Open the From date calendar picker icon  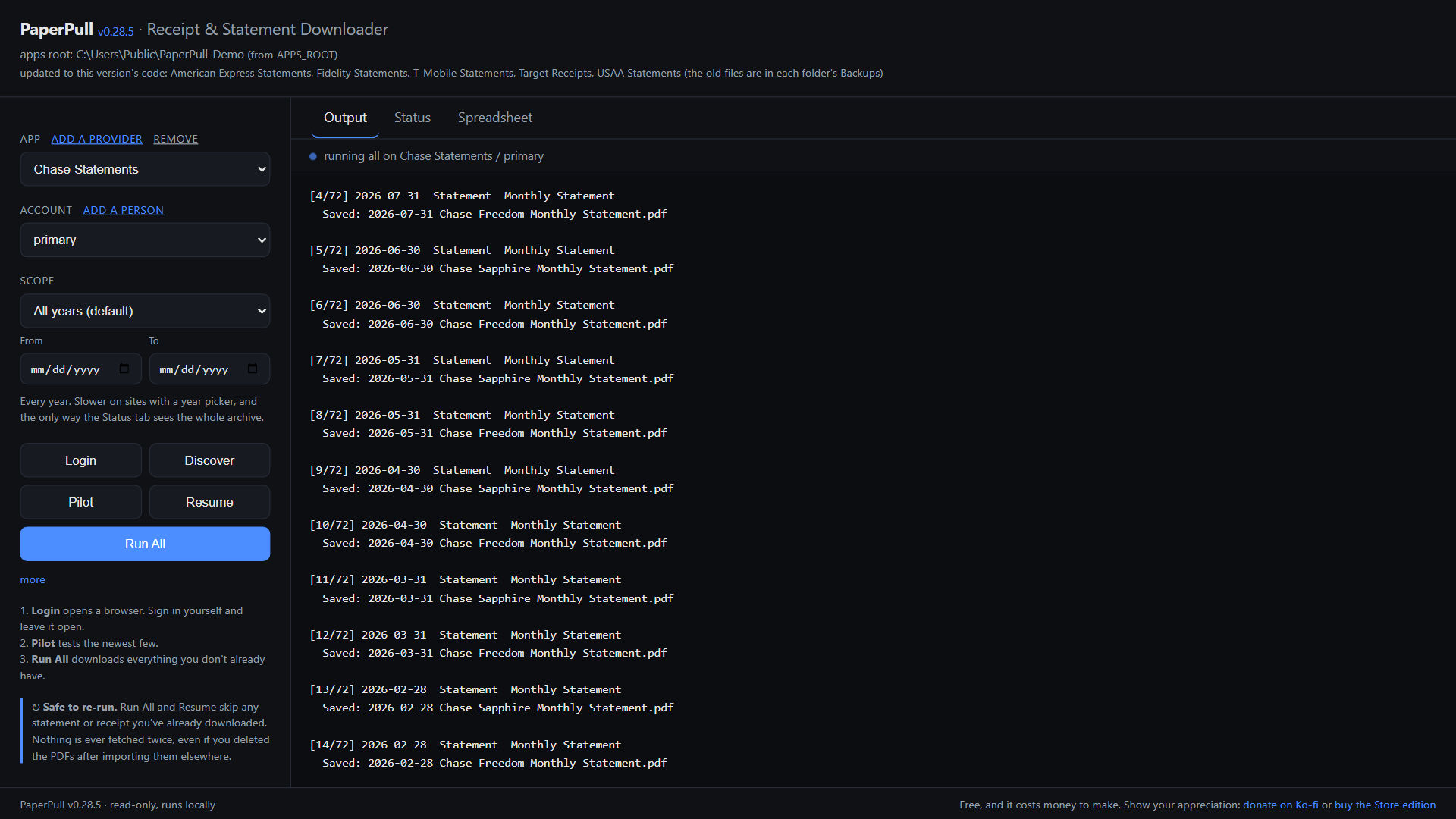124,369
